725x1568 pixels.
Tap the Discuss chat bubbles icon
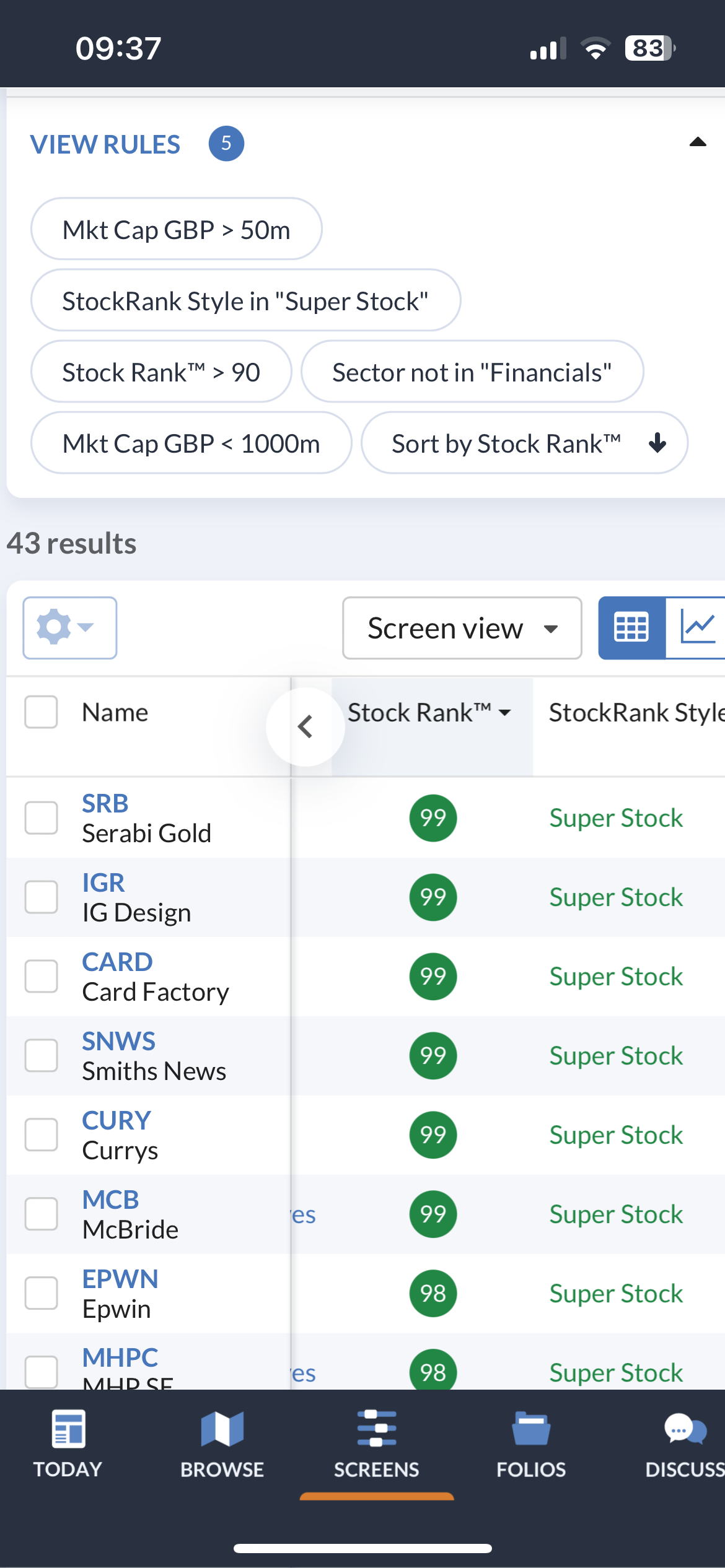click(x=685, y=1429)
